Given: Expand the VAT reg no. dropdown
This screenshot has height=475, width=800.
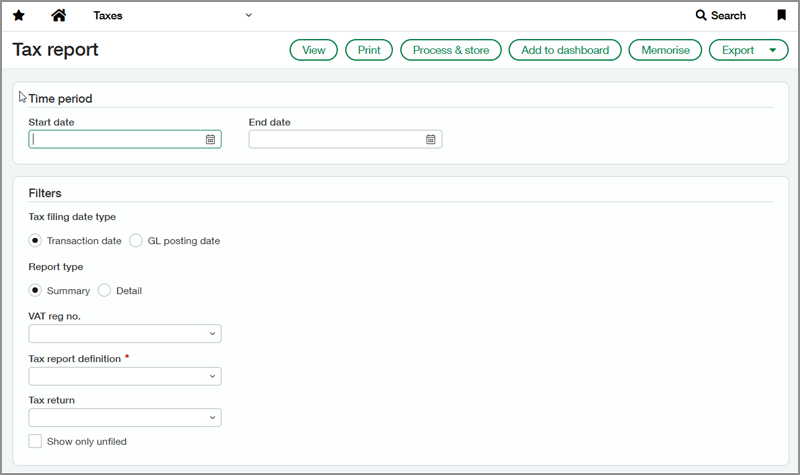Looking at the screenshot, I should point(213,334).
